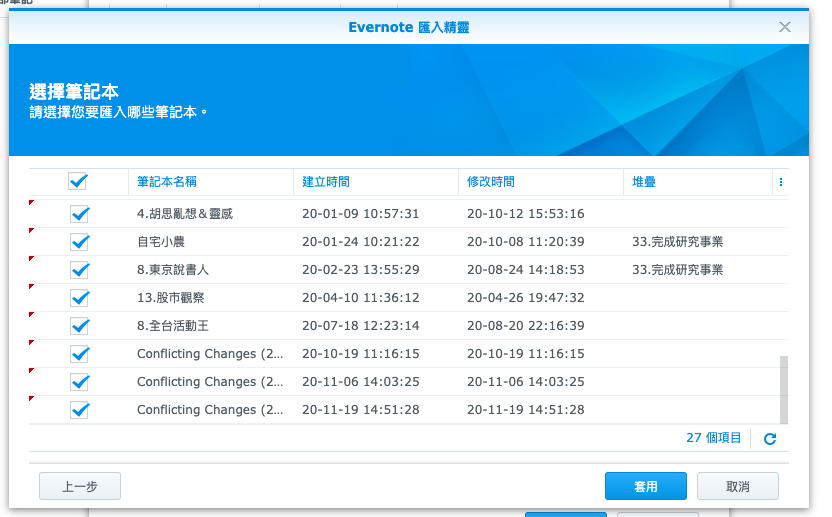Click the 27 個項目 item count
The width and height of the screenshot is (832, 517).
coord(714,438)
